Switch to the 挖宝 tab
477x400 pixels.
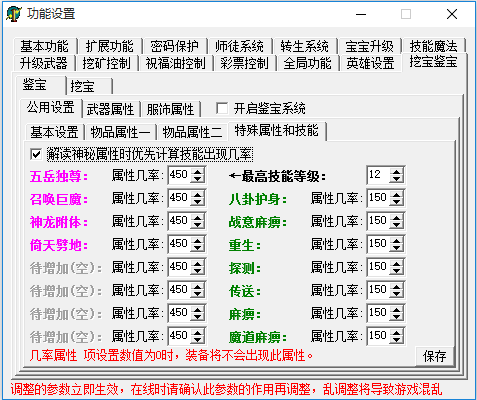[89, 86]
